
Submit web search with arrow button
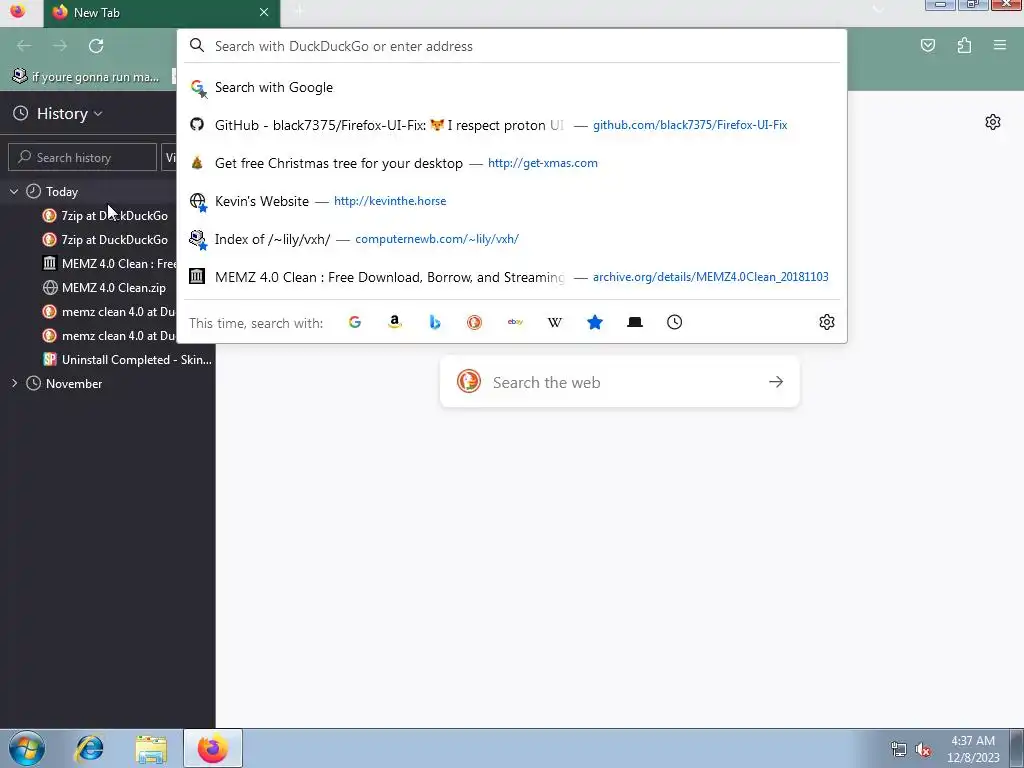(776, 382)
